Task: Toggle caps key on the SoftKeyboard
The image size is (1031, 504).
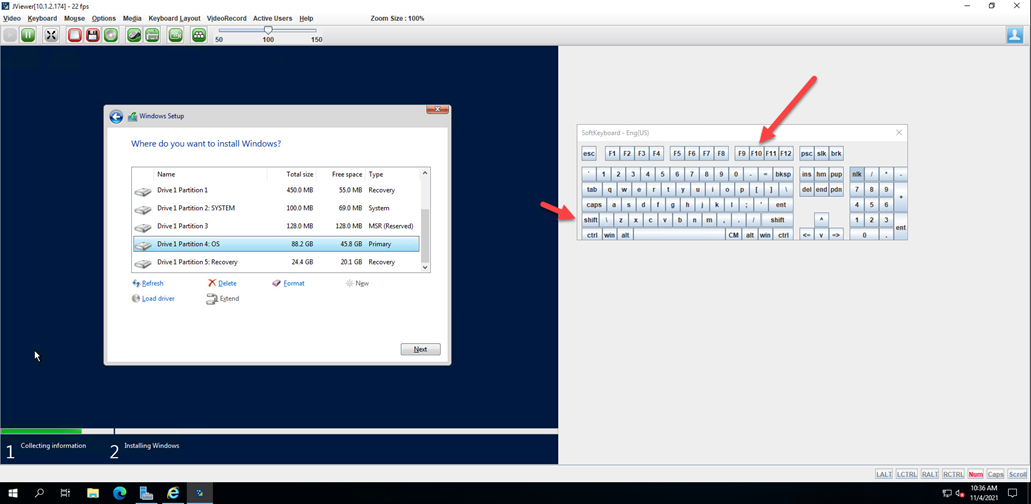Action: (594, 204)
